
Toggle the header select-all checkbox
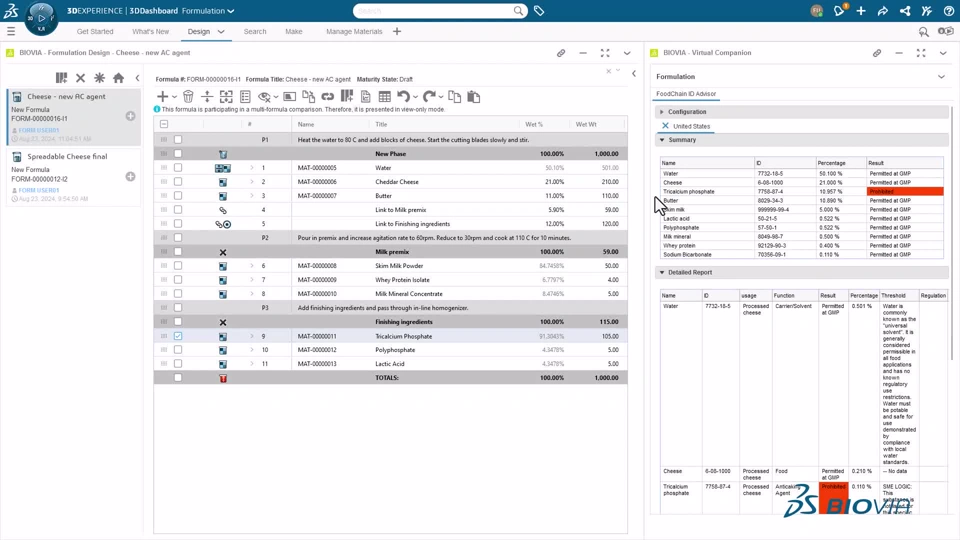pyautogui.click(x=164, y=124)
